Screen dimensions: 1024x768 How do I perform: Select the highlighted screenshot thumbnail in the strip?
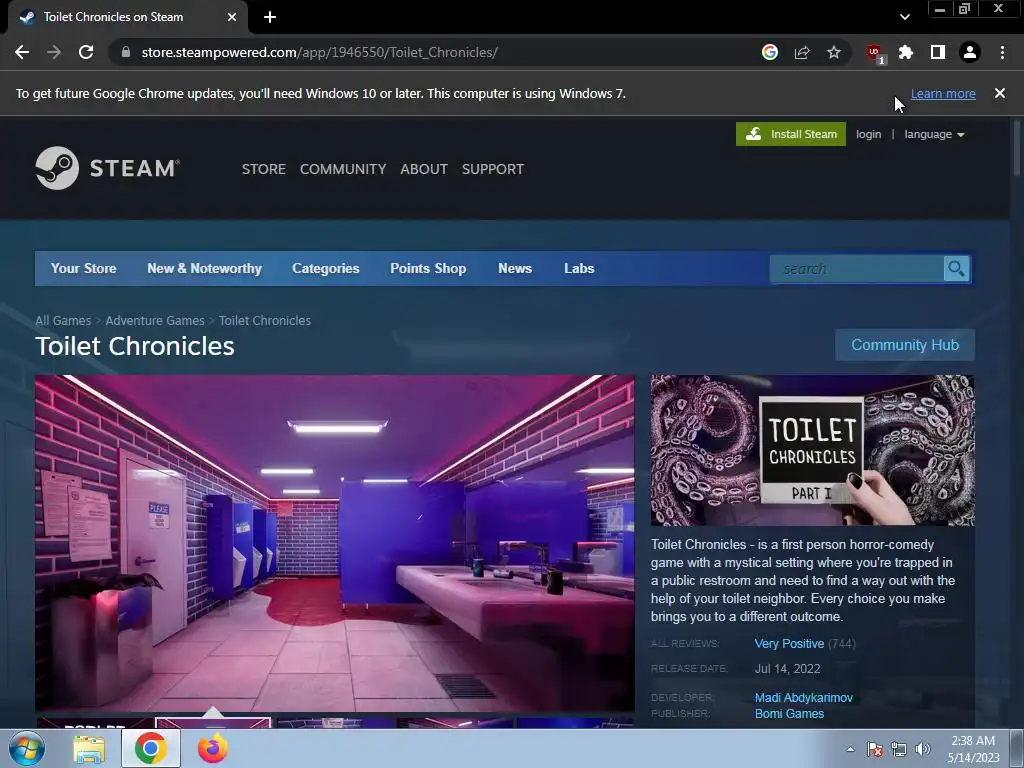pyautogui.click(x=213, y=722)
